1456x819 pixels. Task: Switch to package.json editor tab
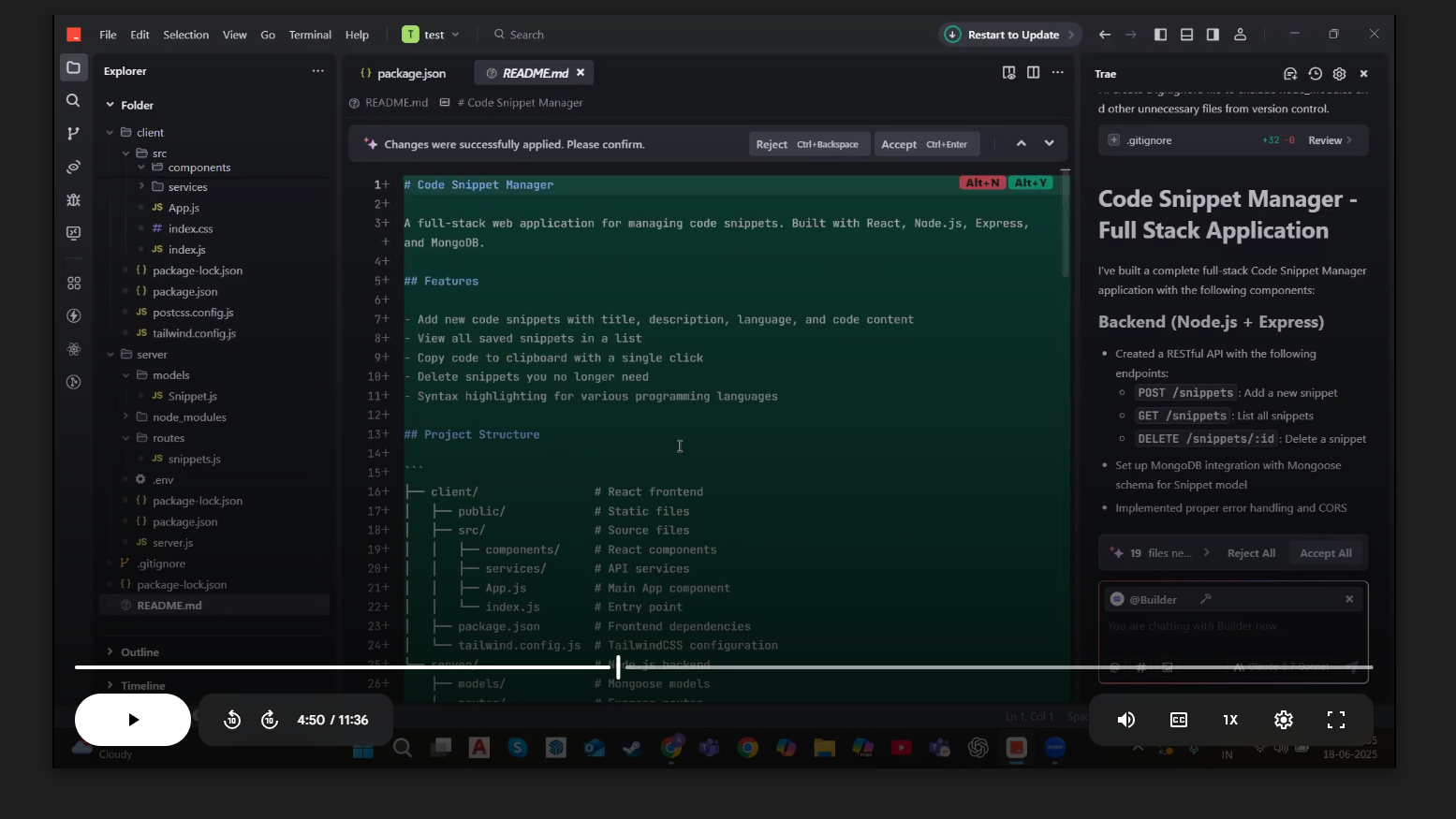click(x=403, y=73)
